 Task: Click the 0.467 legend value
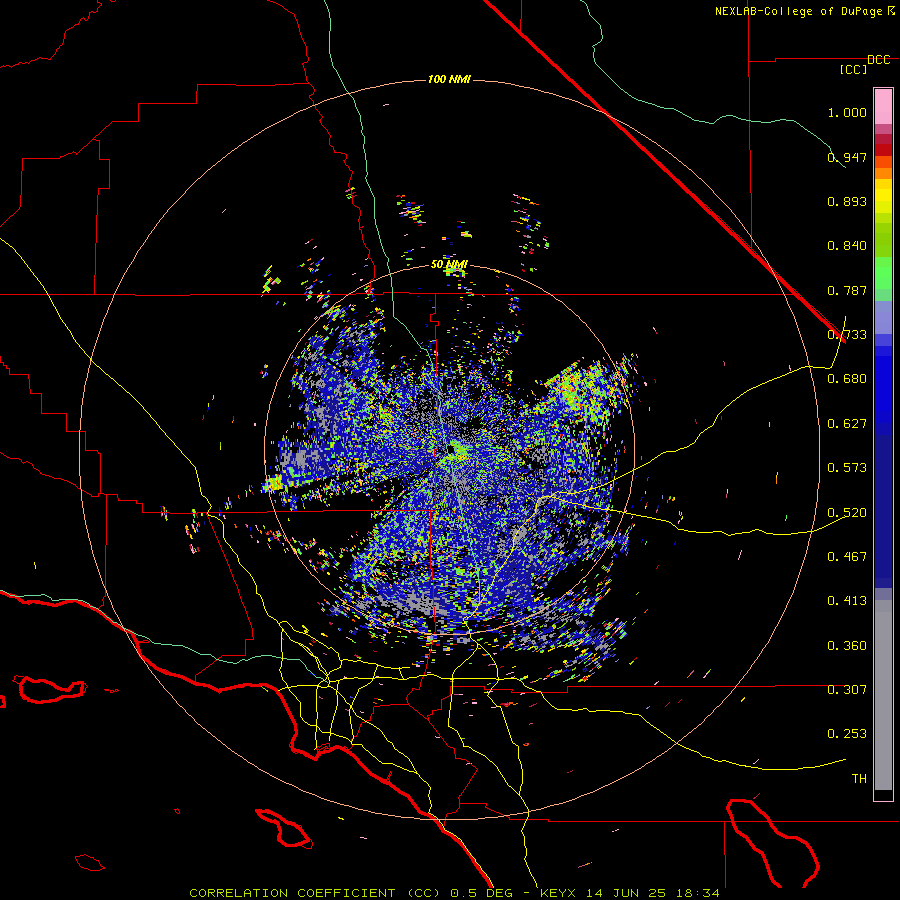pos(847,557)
